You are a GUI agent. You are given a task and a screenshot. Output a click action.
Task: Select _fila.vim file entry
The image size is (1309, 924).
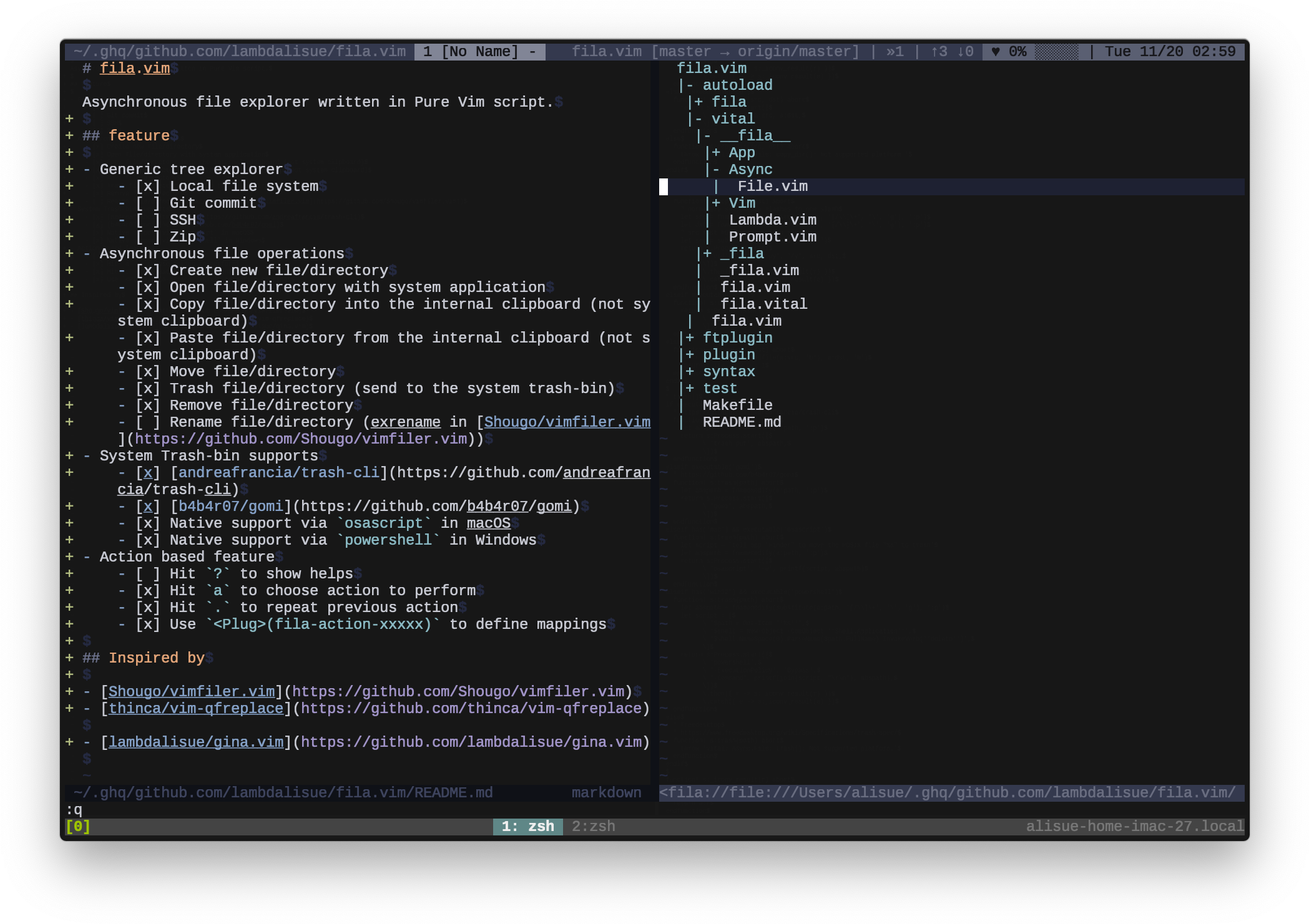(x=759, y=270)
